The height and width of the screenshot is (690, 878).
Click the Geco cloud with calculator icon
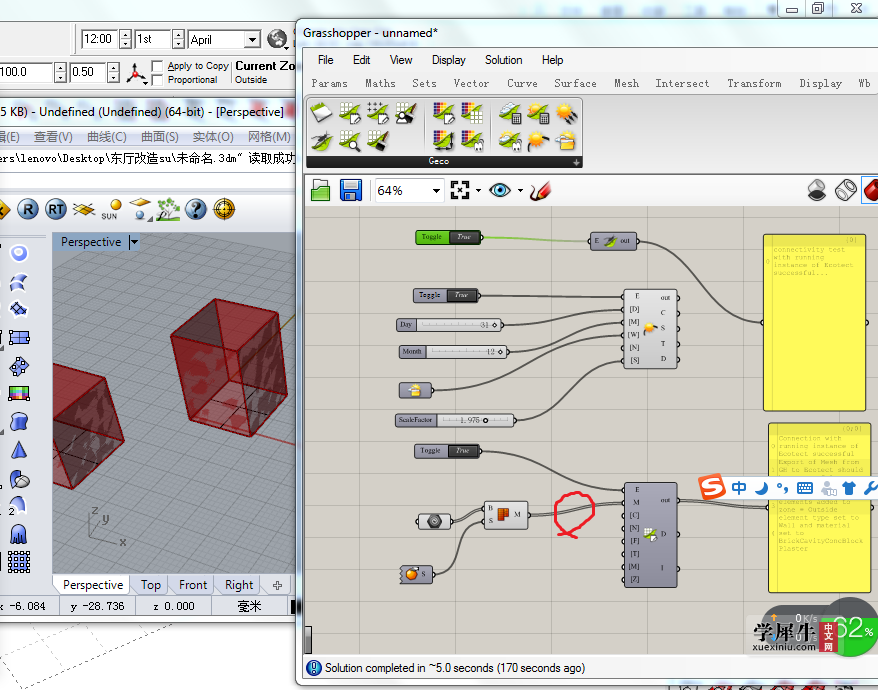click(510, 113)
